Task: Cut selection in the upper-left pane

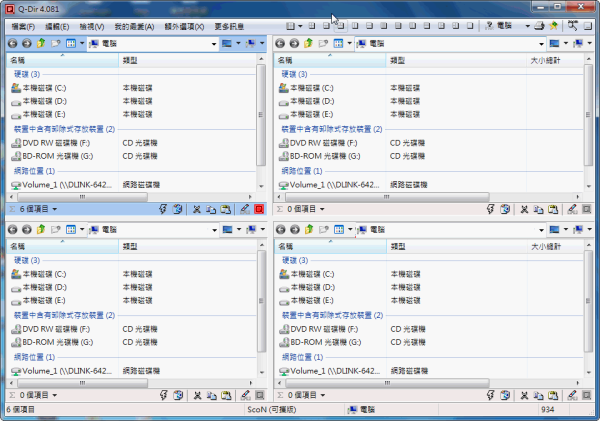Action: point(197,209)
